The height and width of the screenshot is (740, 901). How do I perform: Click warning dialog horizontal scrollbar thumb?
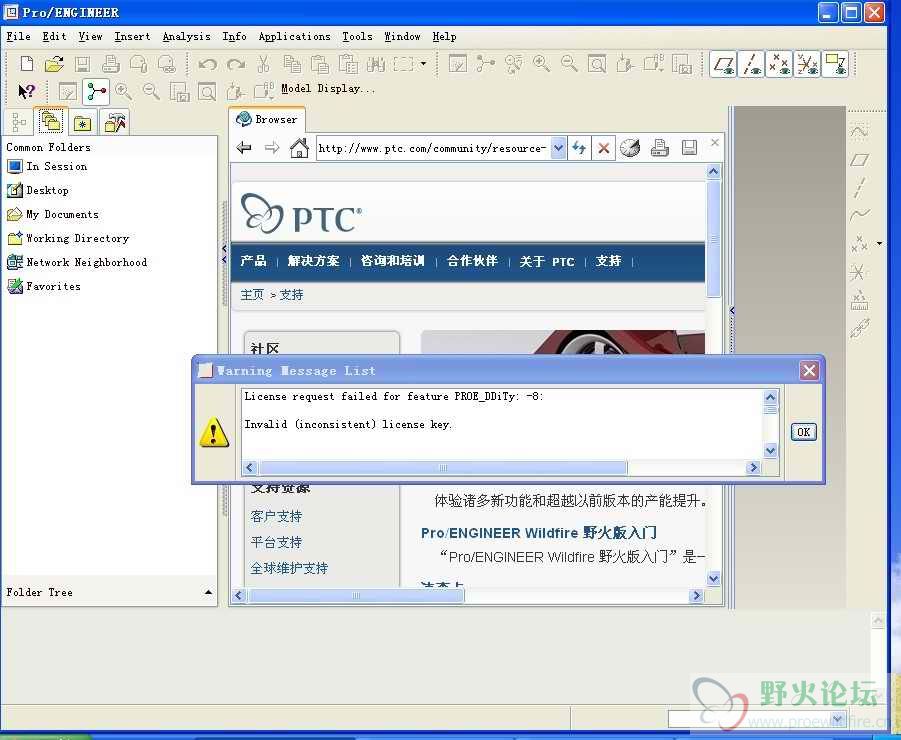(442, 468)
